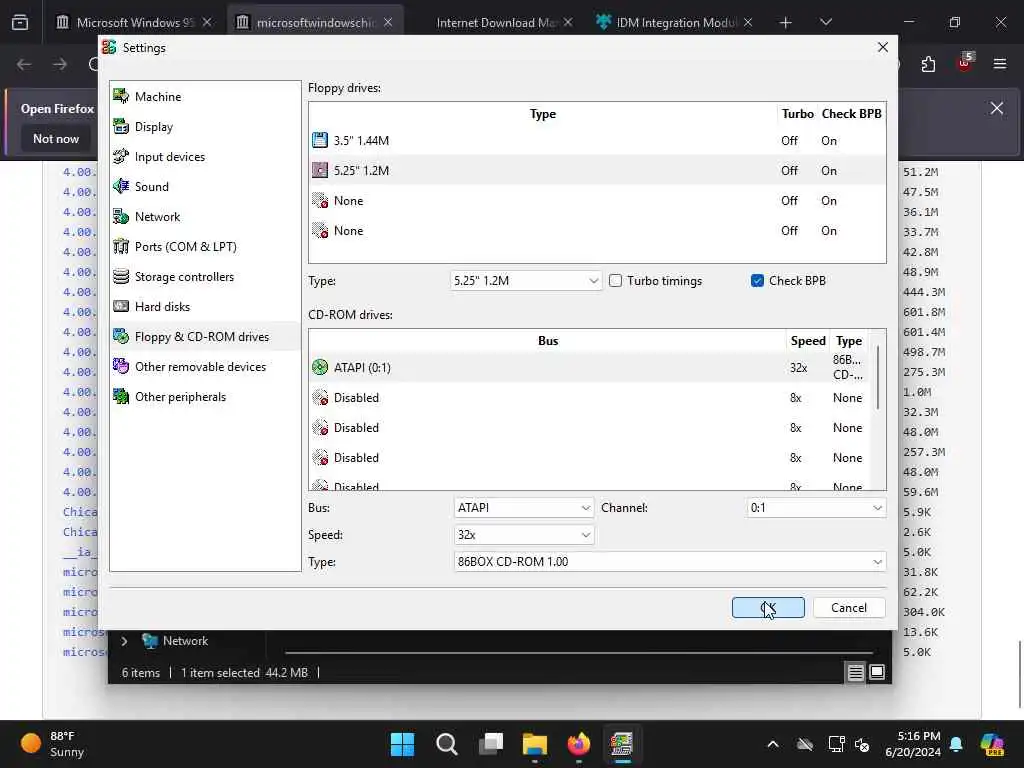Click the CD-ROM drives list scrollbar
Screen dimensions: 1024x768
pos(878,379)
